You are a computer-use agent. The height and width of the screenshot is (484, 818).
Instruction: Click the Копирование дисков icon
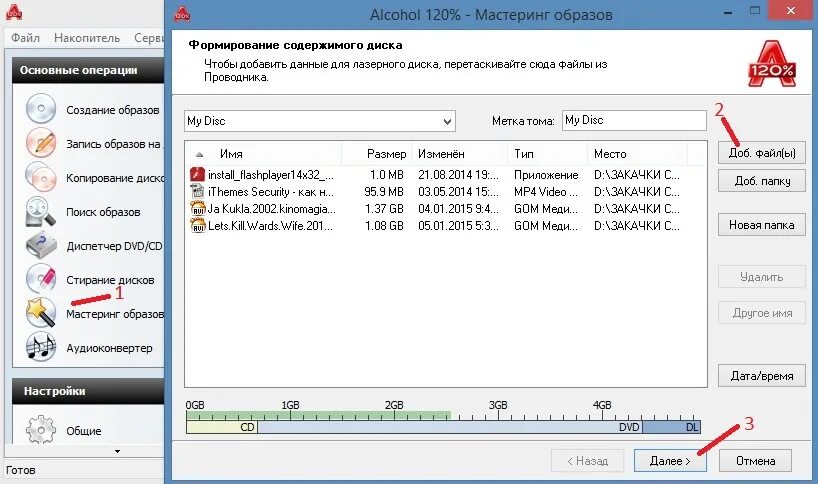[x=41, y=177]
